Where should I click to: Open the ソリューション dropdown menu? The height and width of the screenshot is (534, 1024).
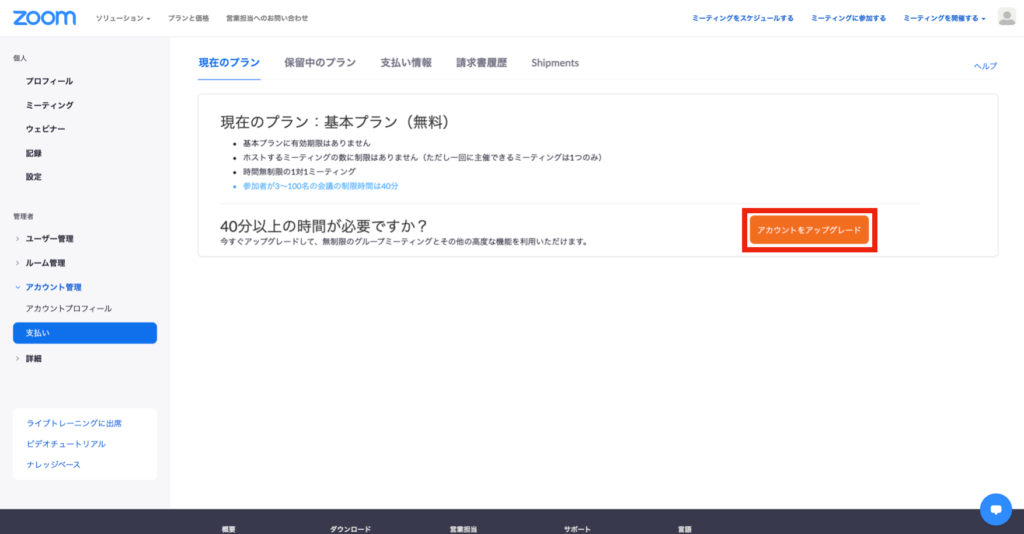pyautogui.click(x=123, y=18)
